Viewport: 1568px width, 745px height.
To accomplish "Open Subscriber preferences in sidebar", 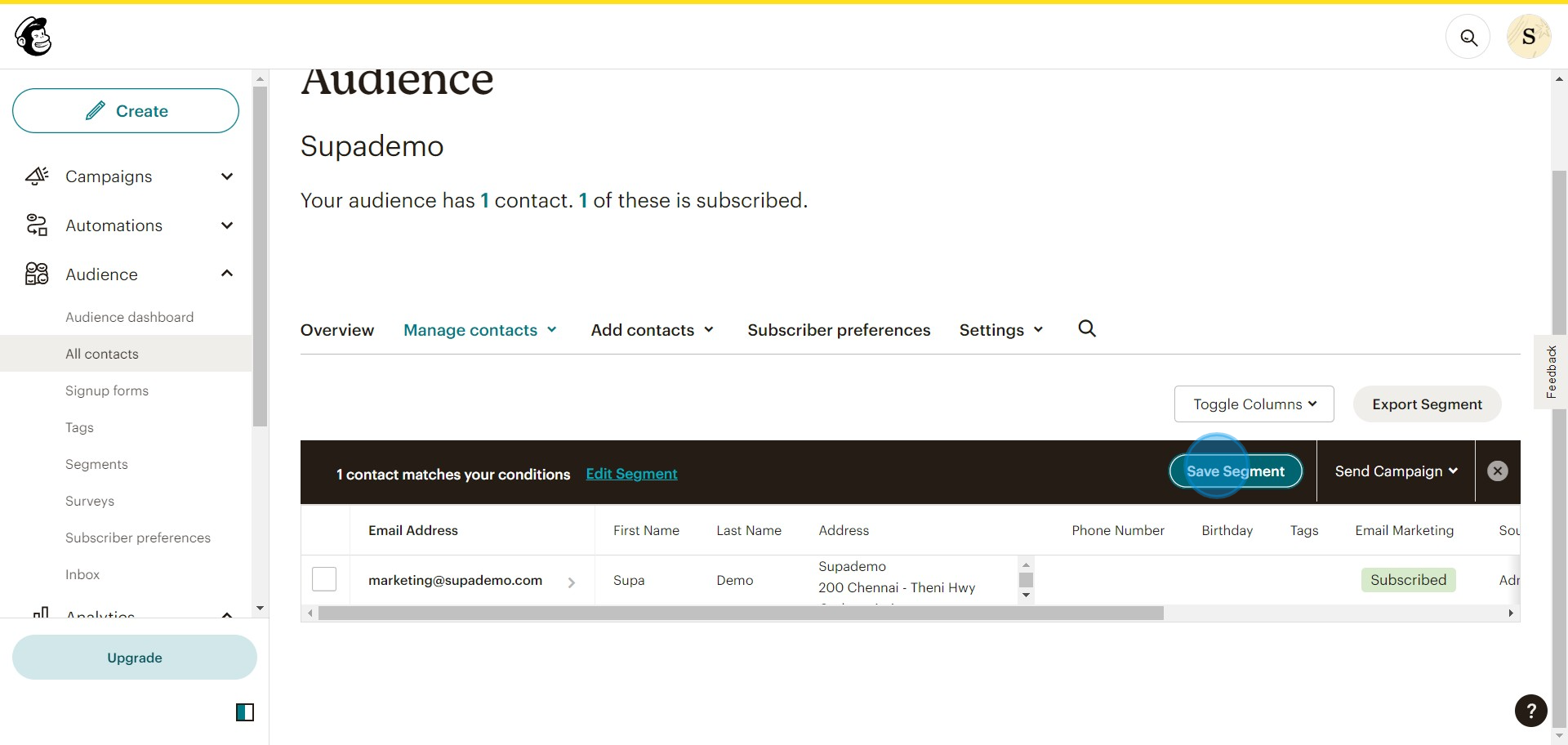I will [138, 538].
